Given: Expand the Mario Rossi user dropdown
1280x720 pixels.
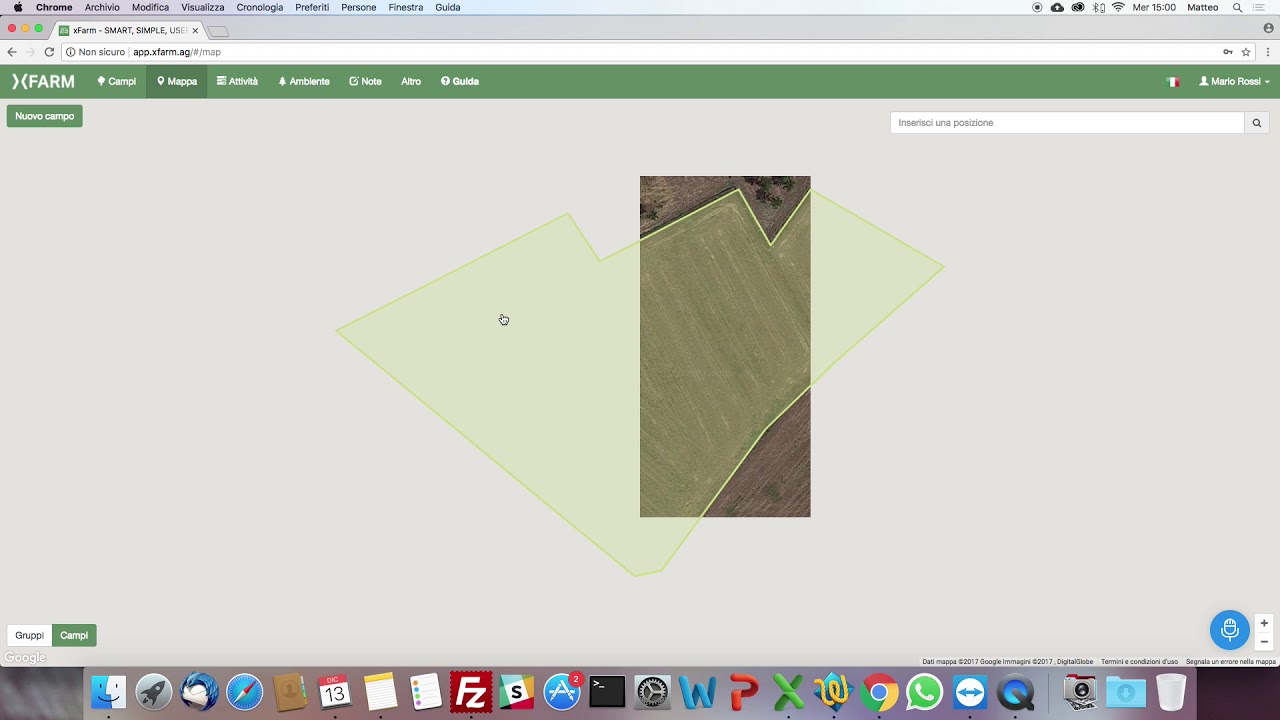Looking at the screenshot, I should pyautogui.click(x=1235, y=82).
